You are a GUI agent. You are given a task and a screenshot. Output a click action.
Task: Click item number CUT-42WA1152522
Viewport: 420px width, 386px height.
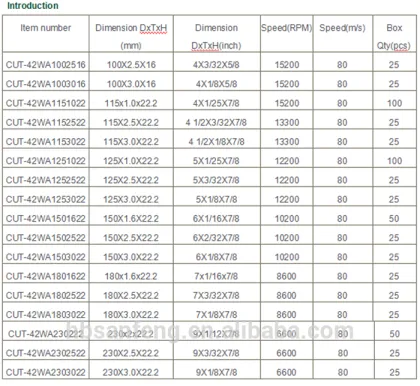pyautogui.click(x=46, y=123)
